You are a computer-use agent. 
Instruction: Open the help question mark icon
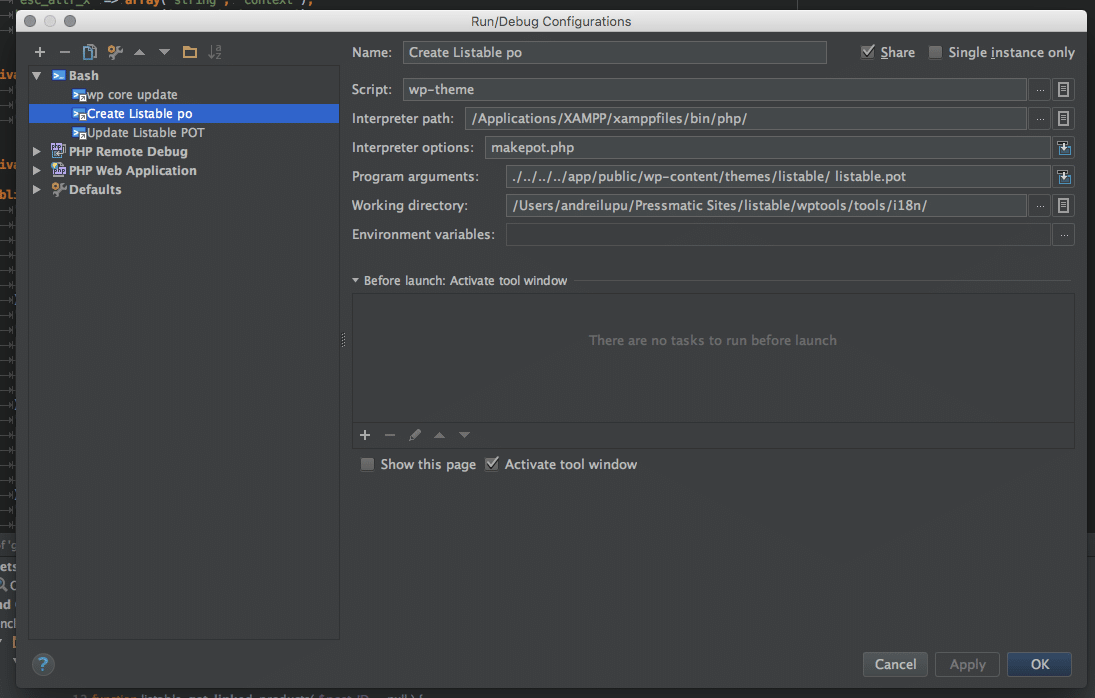[x=42, y=664]
